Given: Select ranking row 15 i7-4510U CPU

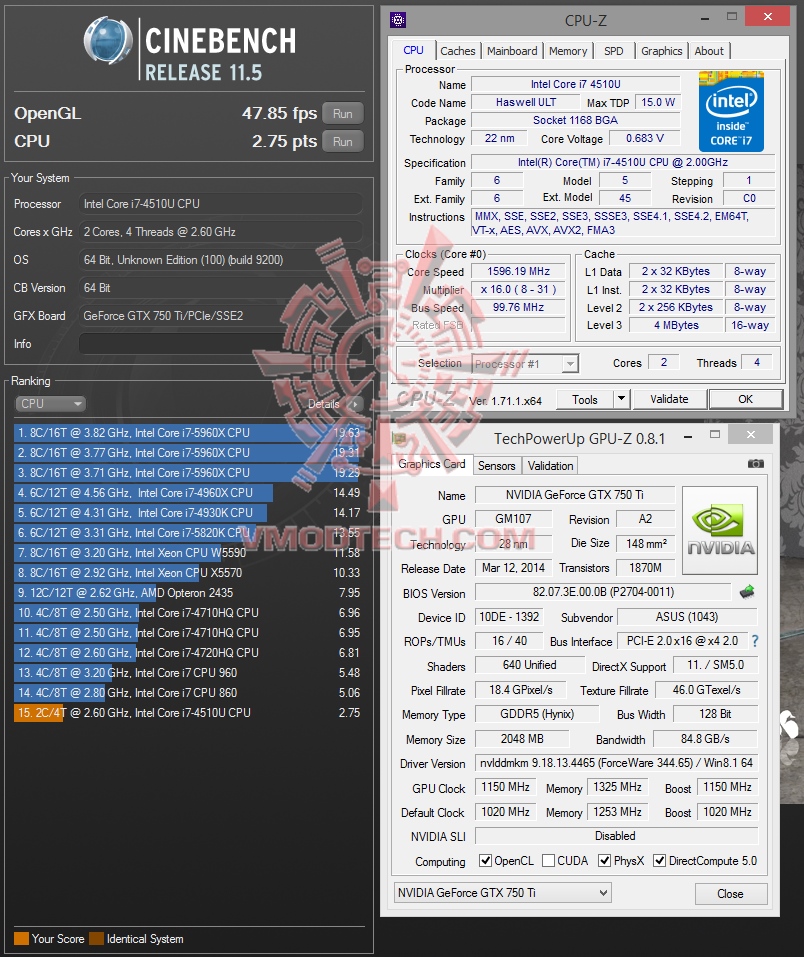Looking at the screenshot, I should coord(188,713).
